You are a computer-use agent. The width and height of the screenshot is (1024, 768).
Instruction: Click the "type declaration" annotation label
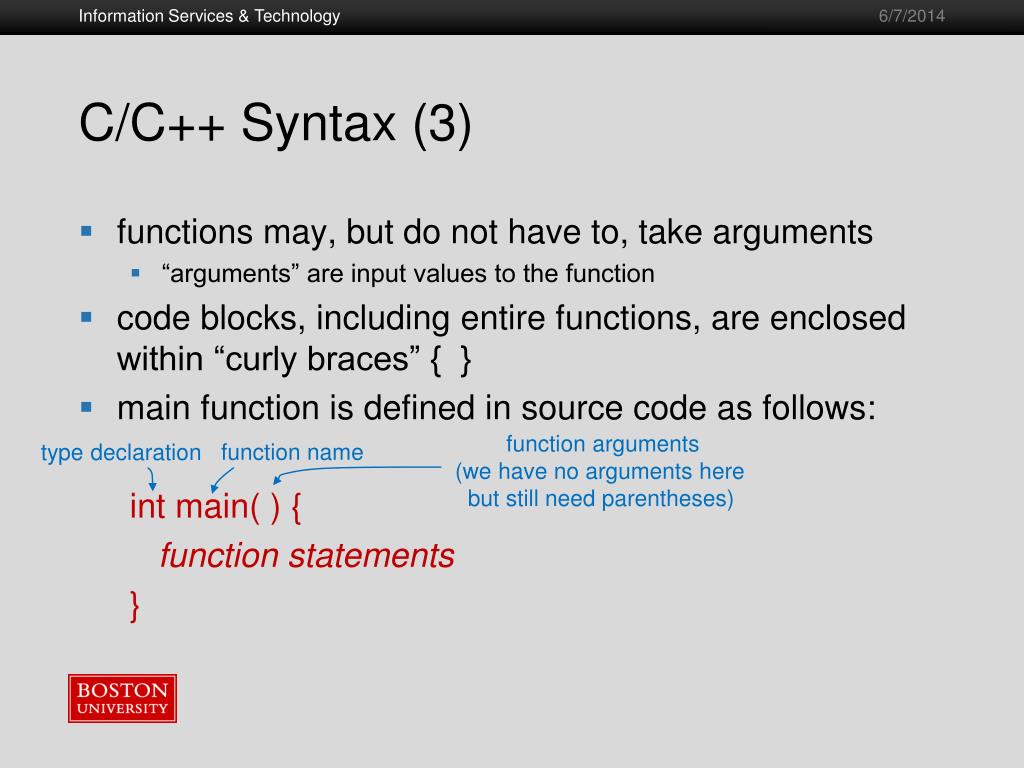(120, 453)
